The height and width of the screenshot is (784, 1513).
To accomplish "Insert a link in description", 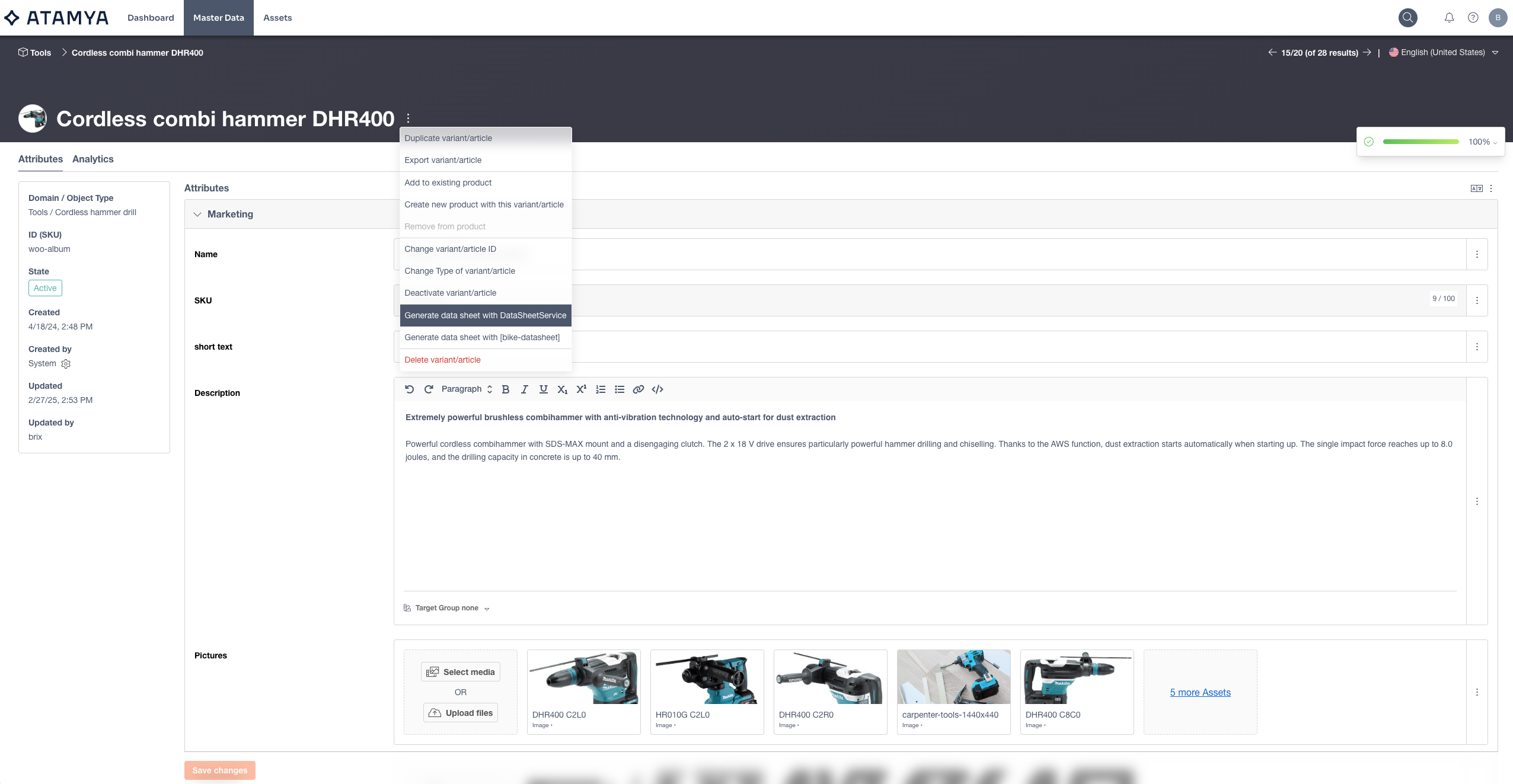I will coord(639,389).
